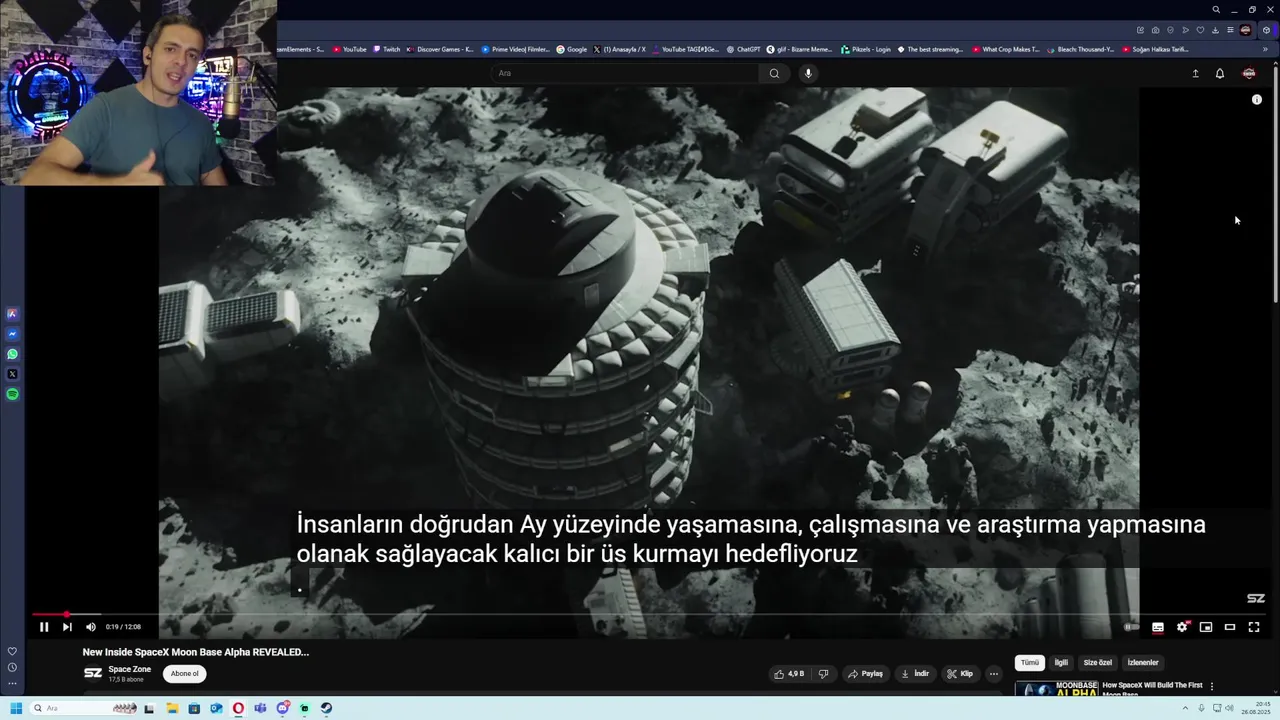Select the Tümü filter chip
This screenshot has width=1280, height=720.
[x=1030, y=663]
